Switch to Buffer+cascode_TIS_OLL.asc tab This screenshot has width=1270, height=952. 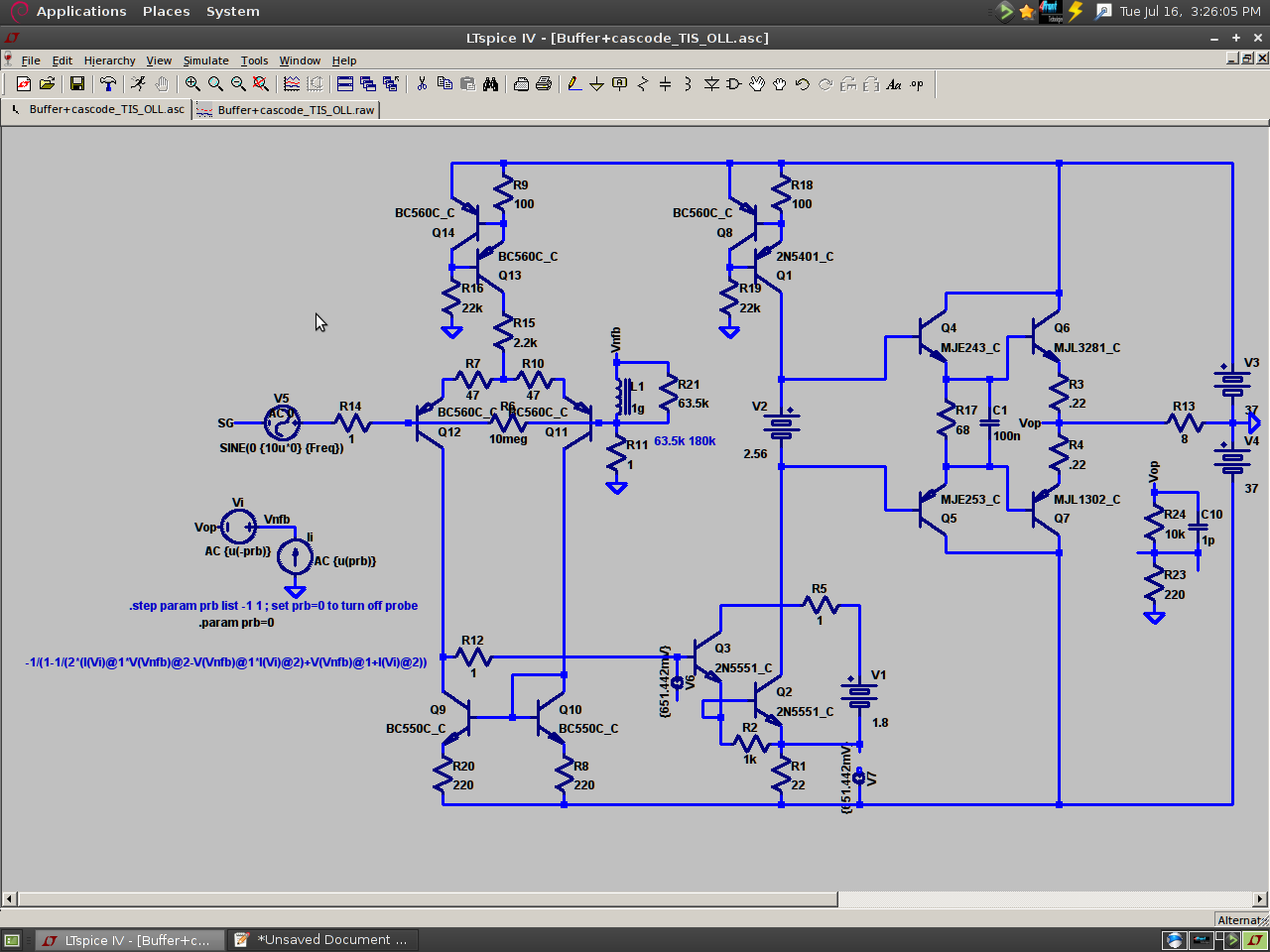pos(97,109)
